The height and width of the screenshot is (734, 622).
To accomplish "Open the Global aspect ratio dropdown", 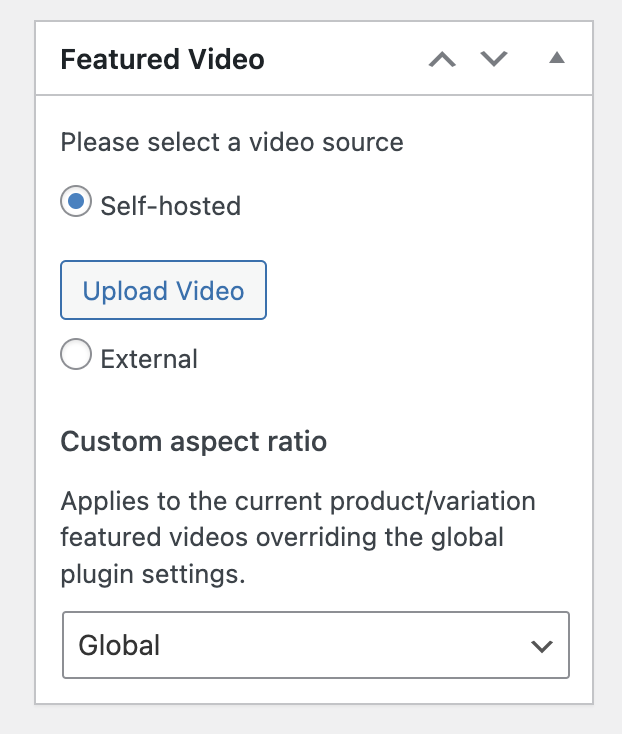I will (315, 645).
